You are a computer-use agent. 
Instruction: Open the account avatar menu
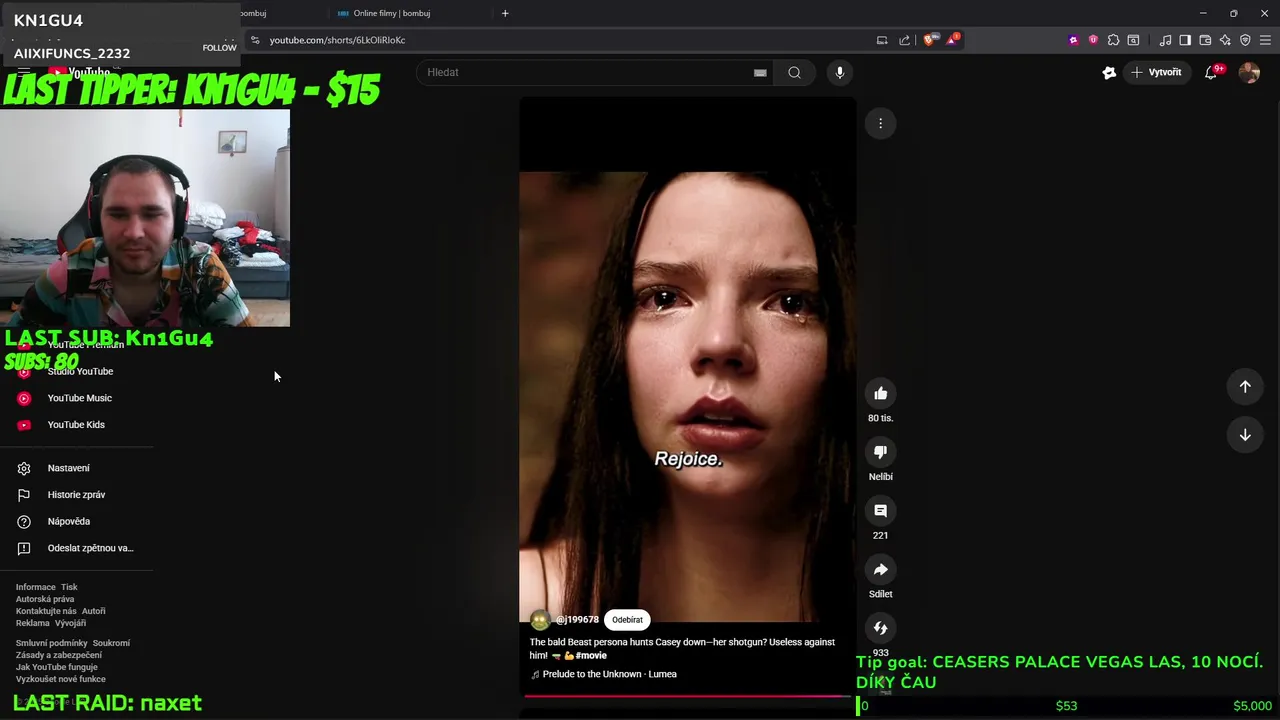(1249, 72)
